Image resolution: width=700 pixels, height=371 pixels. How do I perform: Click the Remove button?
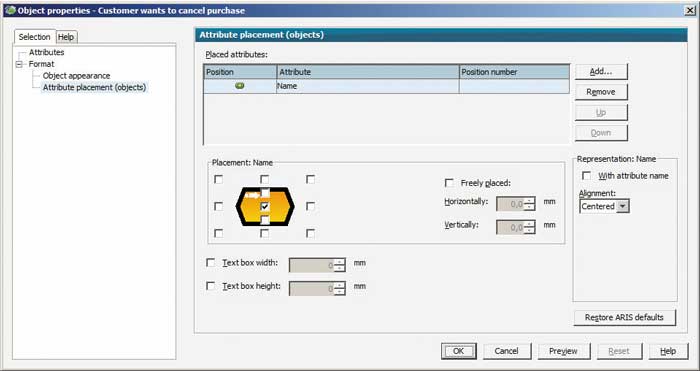pos(601,92)
